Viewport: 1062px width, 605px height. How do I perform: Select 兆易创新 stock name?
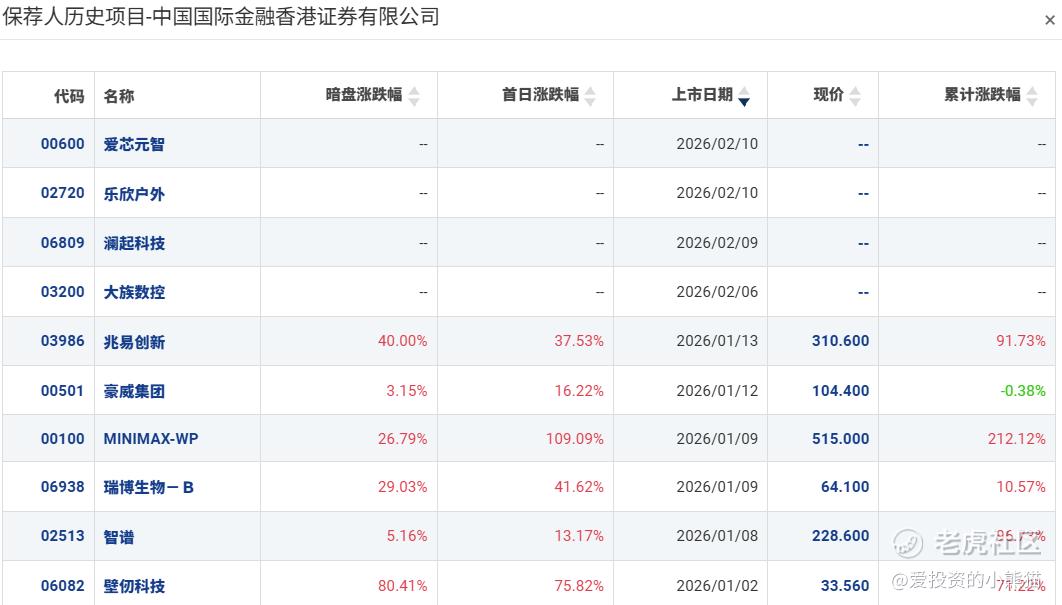coord(134,342)
